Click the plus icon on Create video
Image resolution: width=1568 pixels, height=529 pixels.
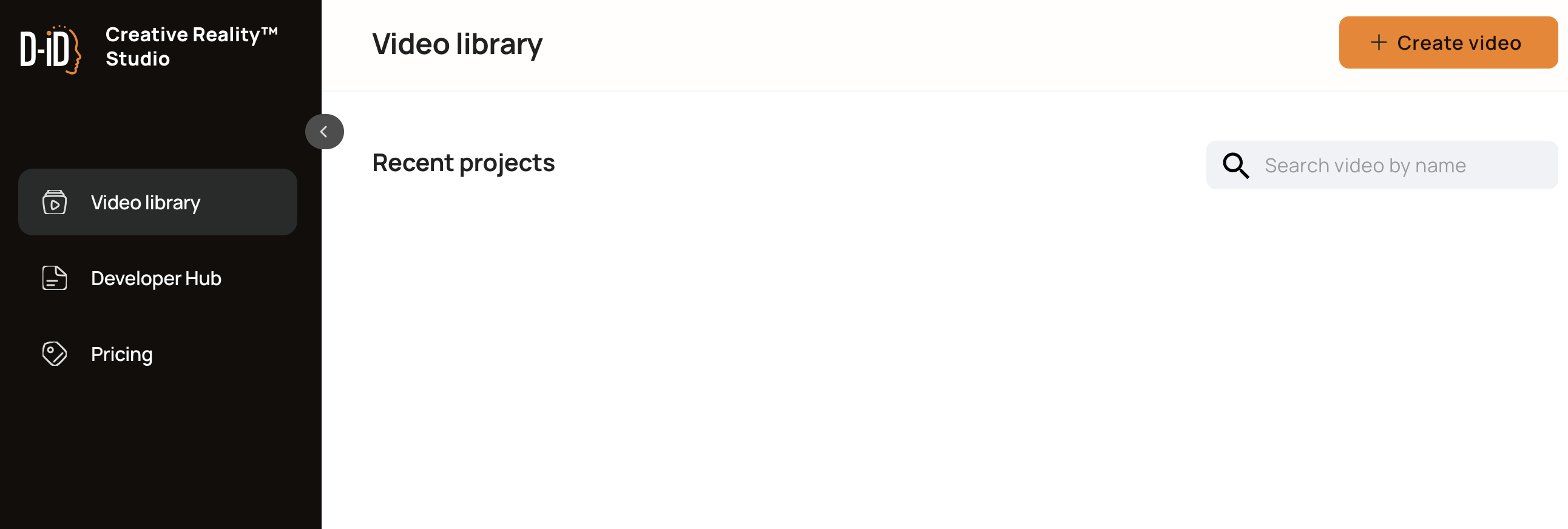click(1378, 42)
